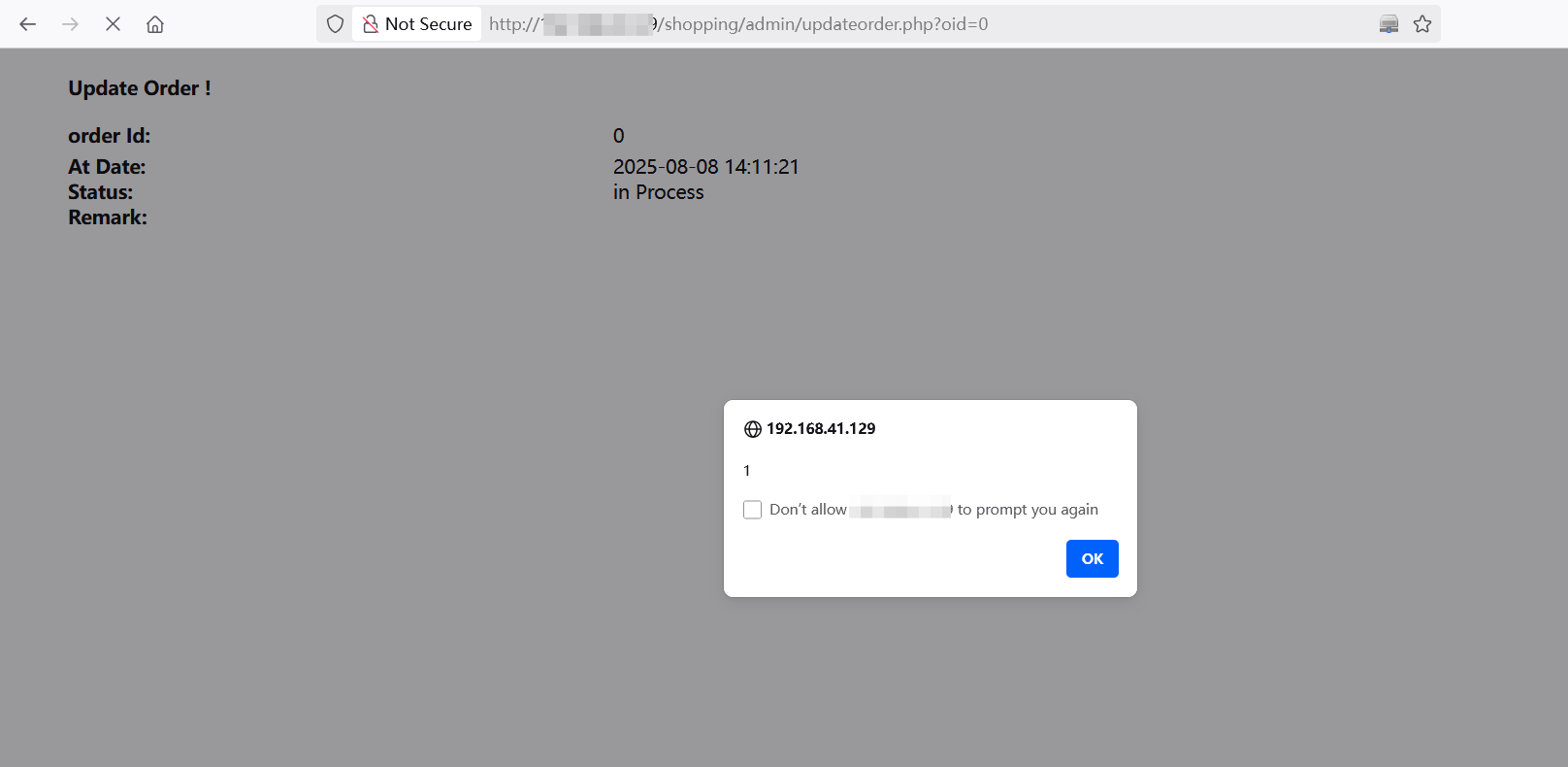The height and width of the screenshot is (767, 1568).
Task: Click OK to dismiss the alert
Action: (x=1093, y=558)
